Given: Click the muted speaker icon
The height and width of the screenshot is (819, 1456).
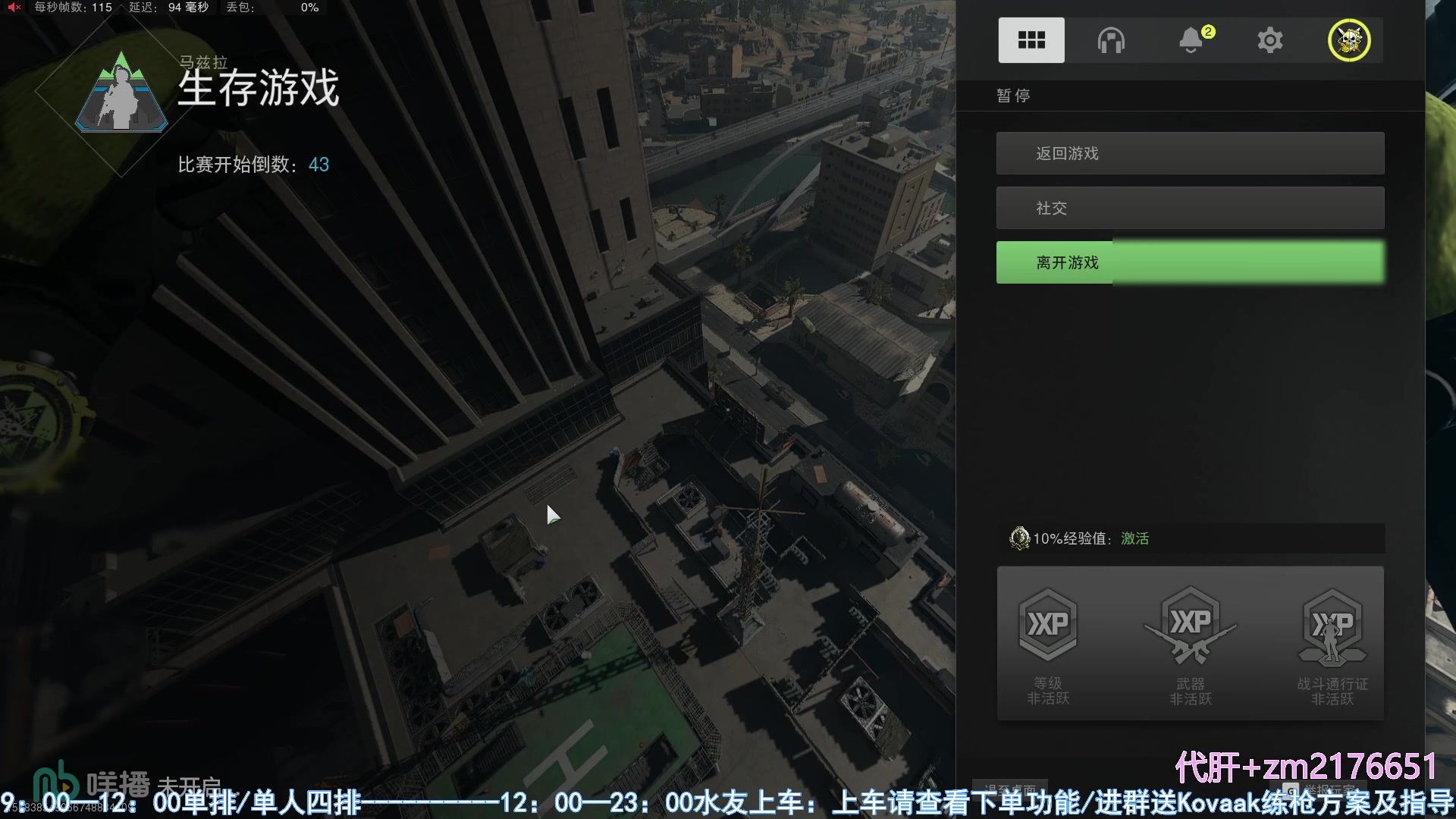Looking at the screenshot, I should pos(14,8).
